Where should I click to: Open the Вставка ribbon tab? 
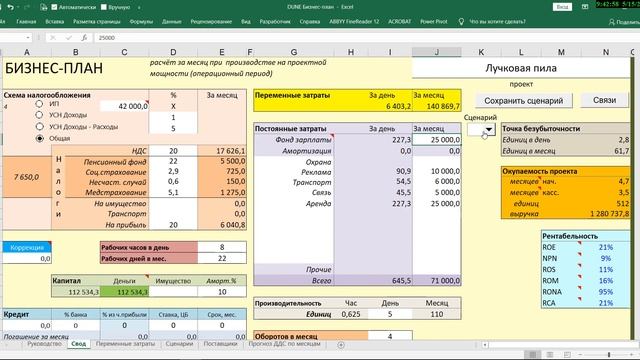(55, 22)
